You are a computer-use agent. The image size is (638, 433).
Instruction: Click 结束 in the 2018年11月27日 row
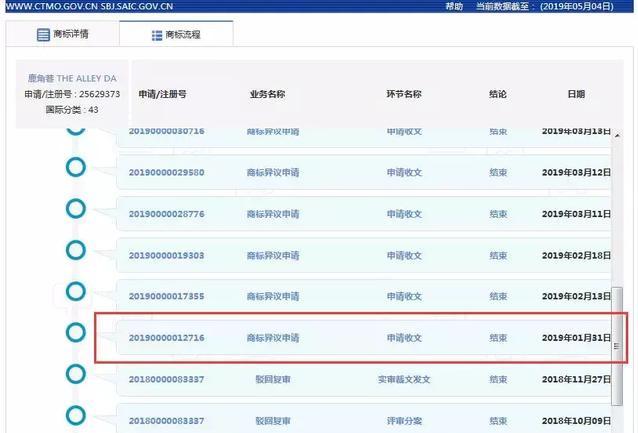pyautogui.click(x=498, y=379)
